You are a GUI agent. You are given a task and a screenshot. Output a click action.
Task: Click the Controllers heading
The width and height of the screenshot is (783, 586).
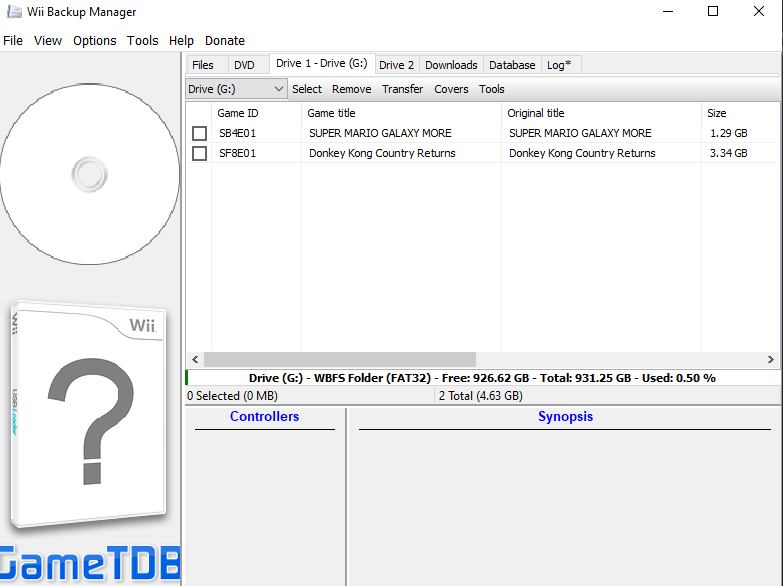point(264,417)
